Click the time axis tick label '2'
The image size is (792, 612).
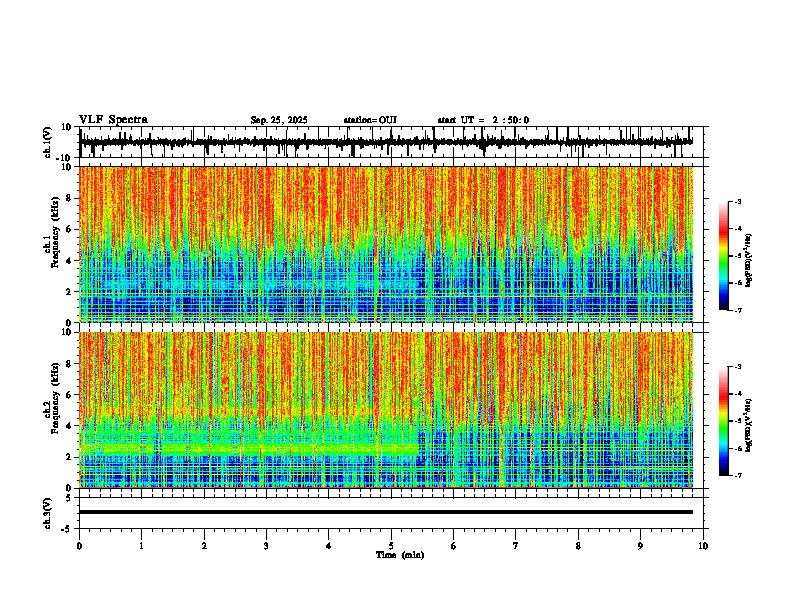point(204,546)
